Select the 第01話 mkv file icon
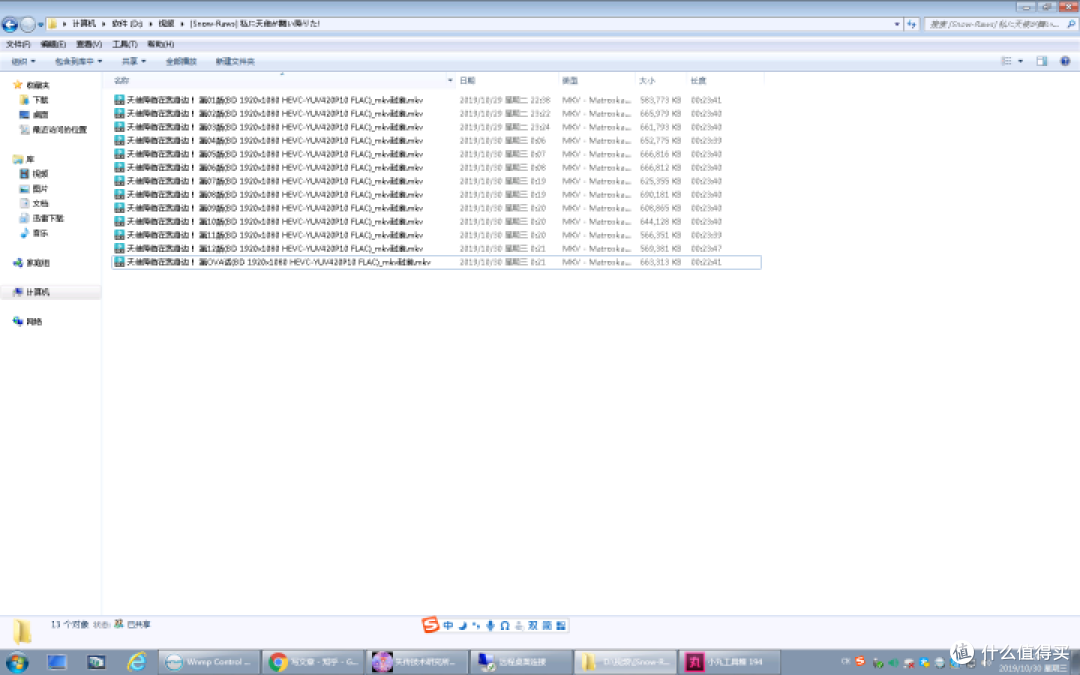The width and height of the screenshot is (1080, 675). [119, 100]
